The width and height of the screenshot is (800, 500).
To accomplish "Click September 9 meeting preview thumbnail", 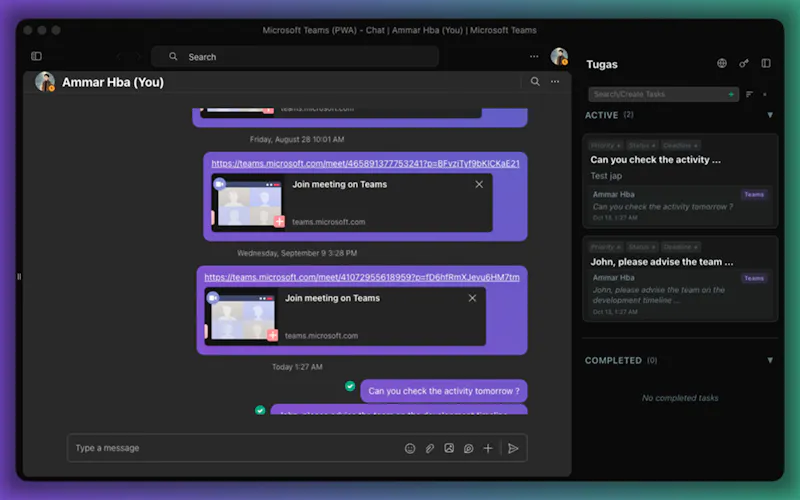I will 242,316.
